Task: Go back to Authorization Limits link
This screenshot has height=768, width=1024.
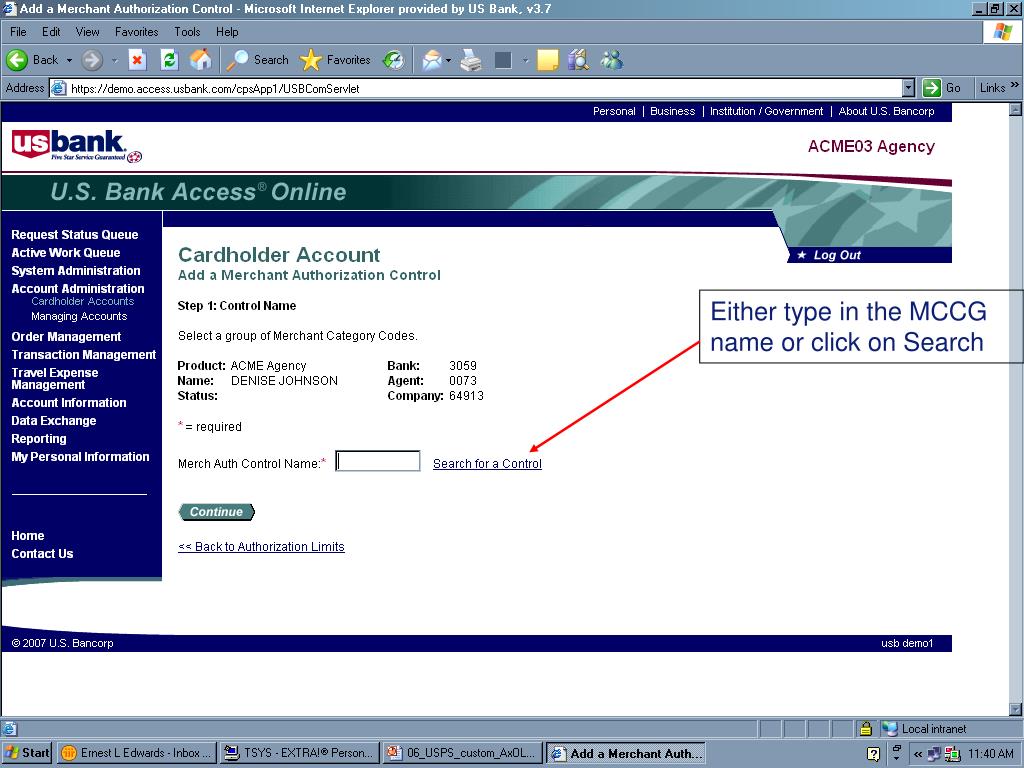Action: (261, 547)
